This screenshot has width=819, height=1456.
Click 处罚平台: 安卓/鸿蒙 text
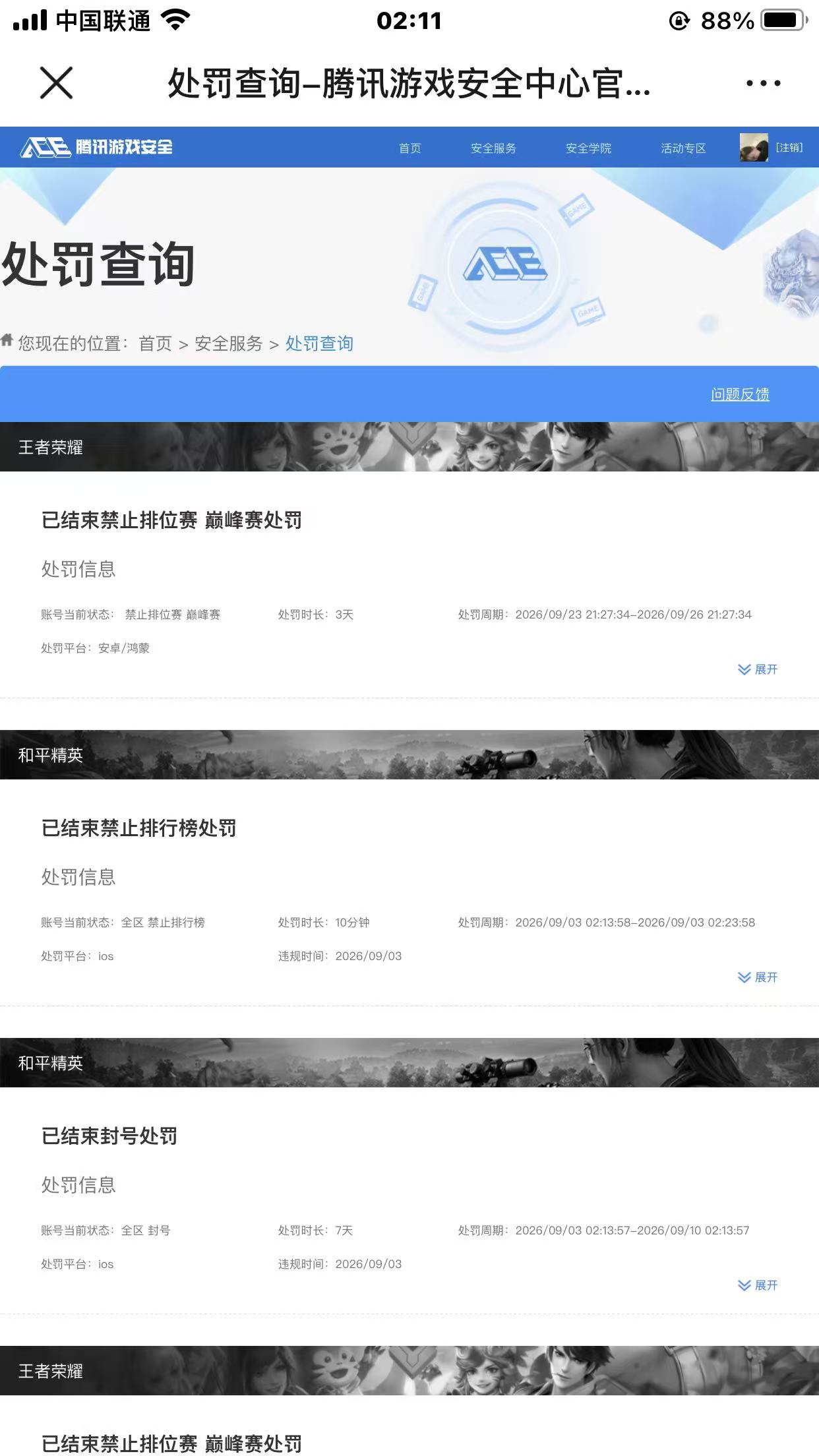[95, 648]
